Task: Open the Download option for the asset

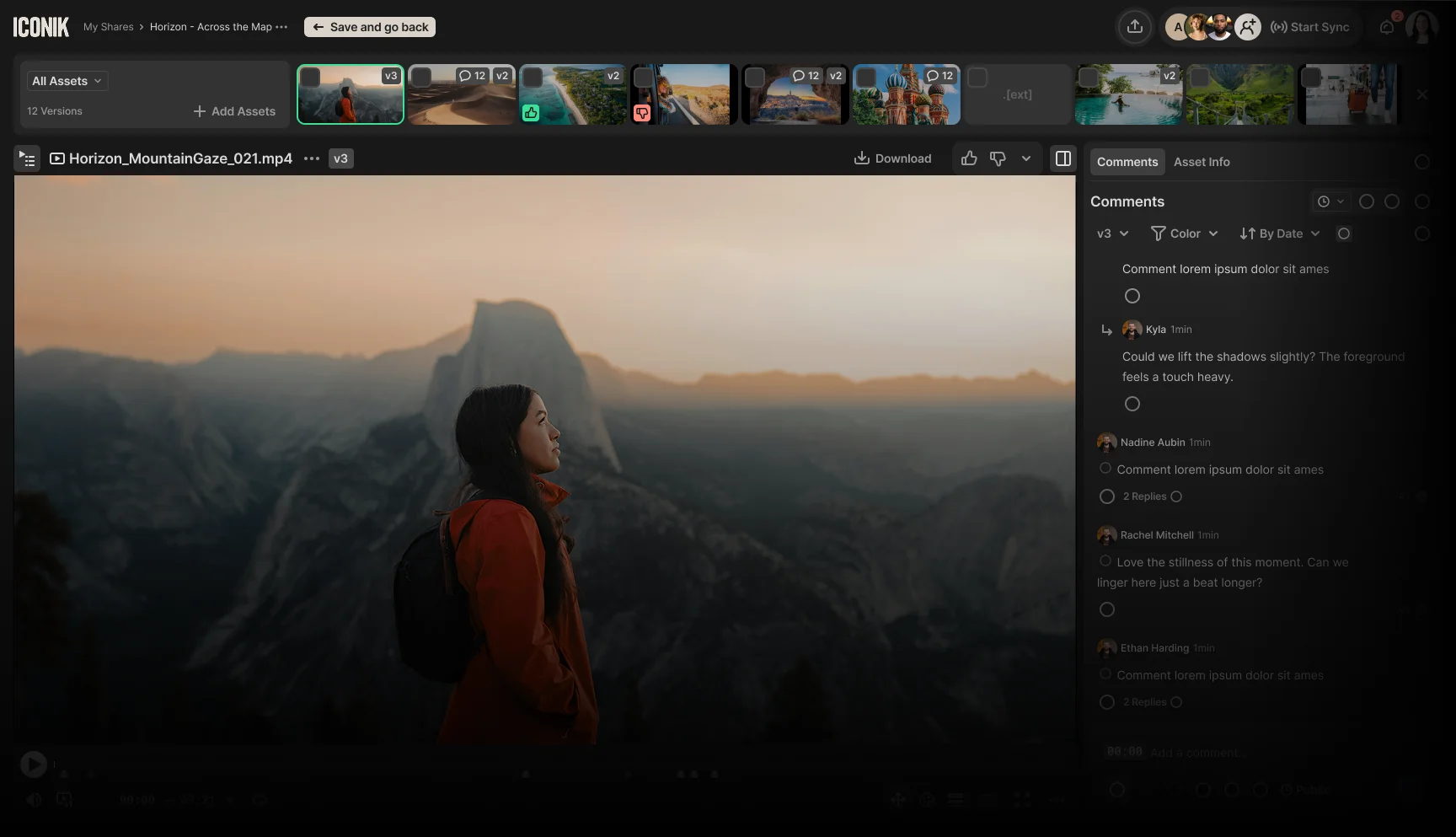Action: coord(892,158)
